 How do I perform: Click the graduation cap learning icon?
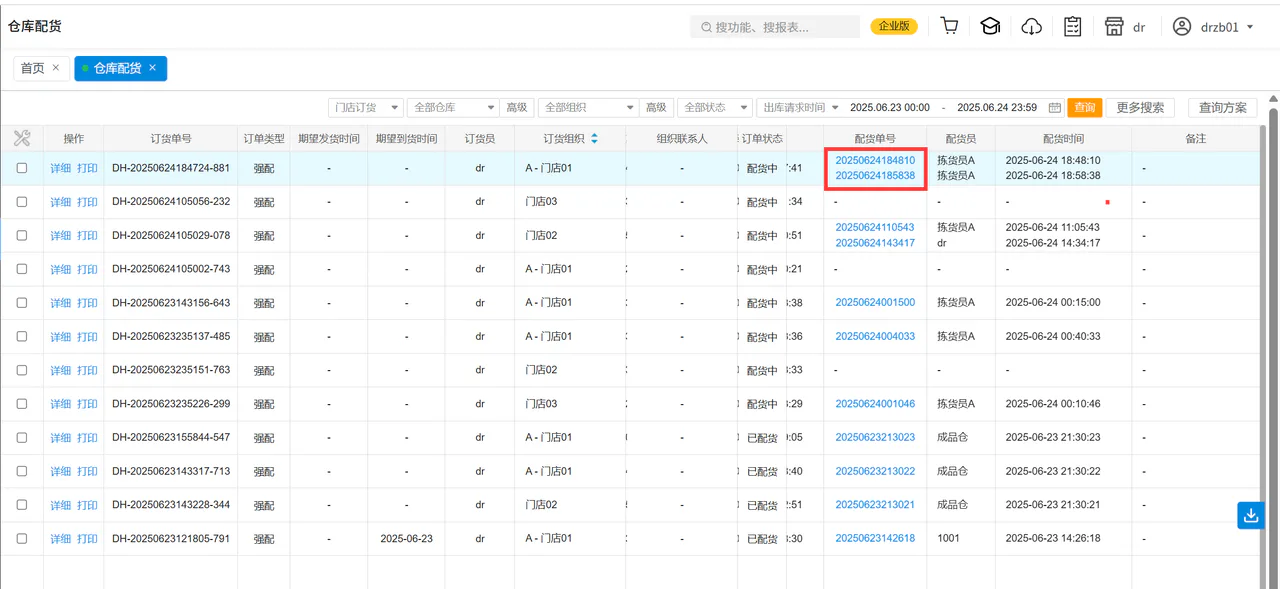pyautogui.click(x=990, y=27)
